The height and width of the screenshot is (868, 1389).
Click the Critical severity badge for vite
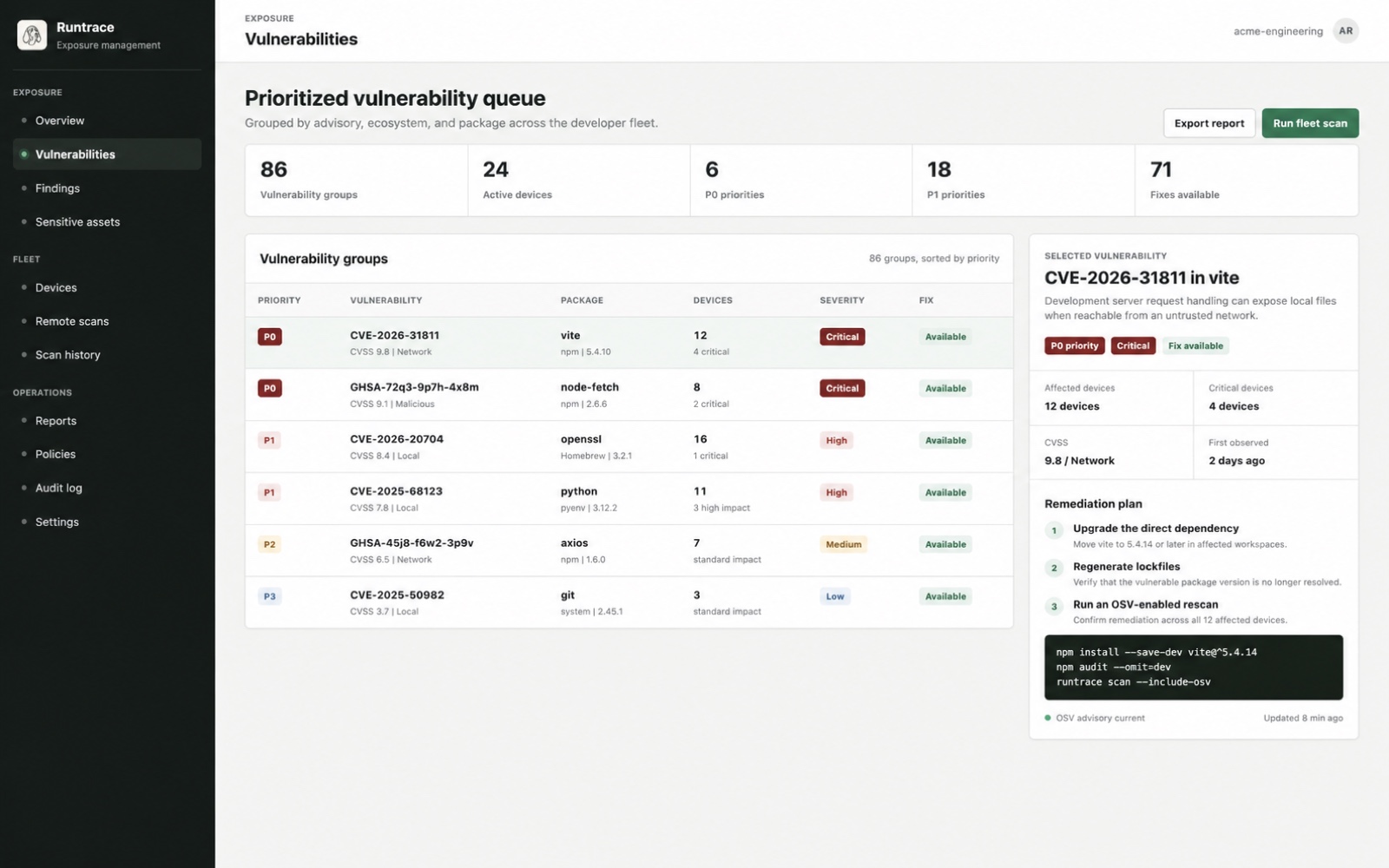click(x=842, y=337)
